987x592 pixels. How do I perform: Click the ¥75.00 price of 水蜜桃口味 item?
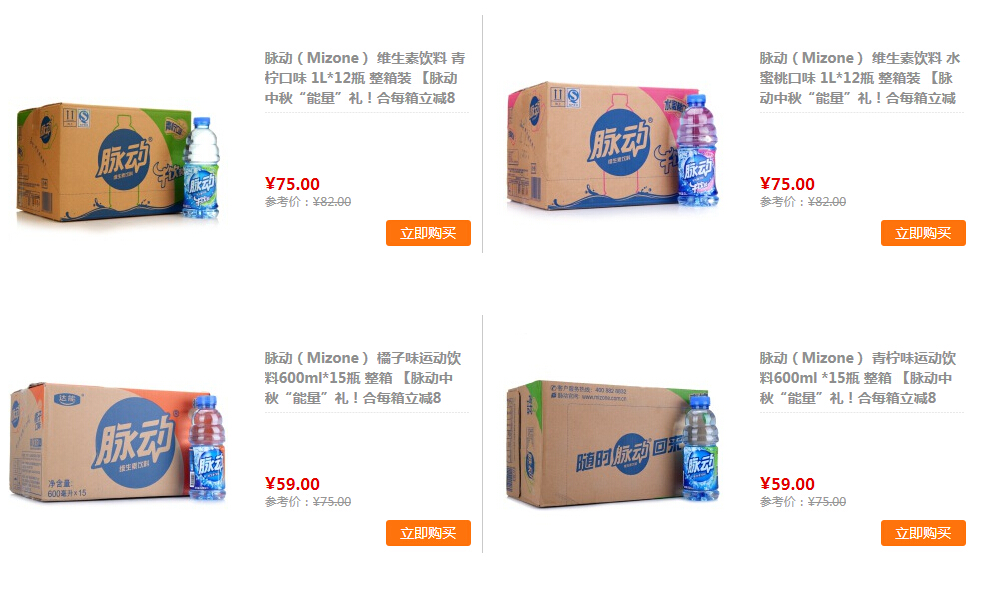click(787, 184)
